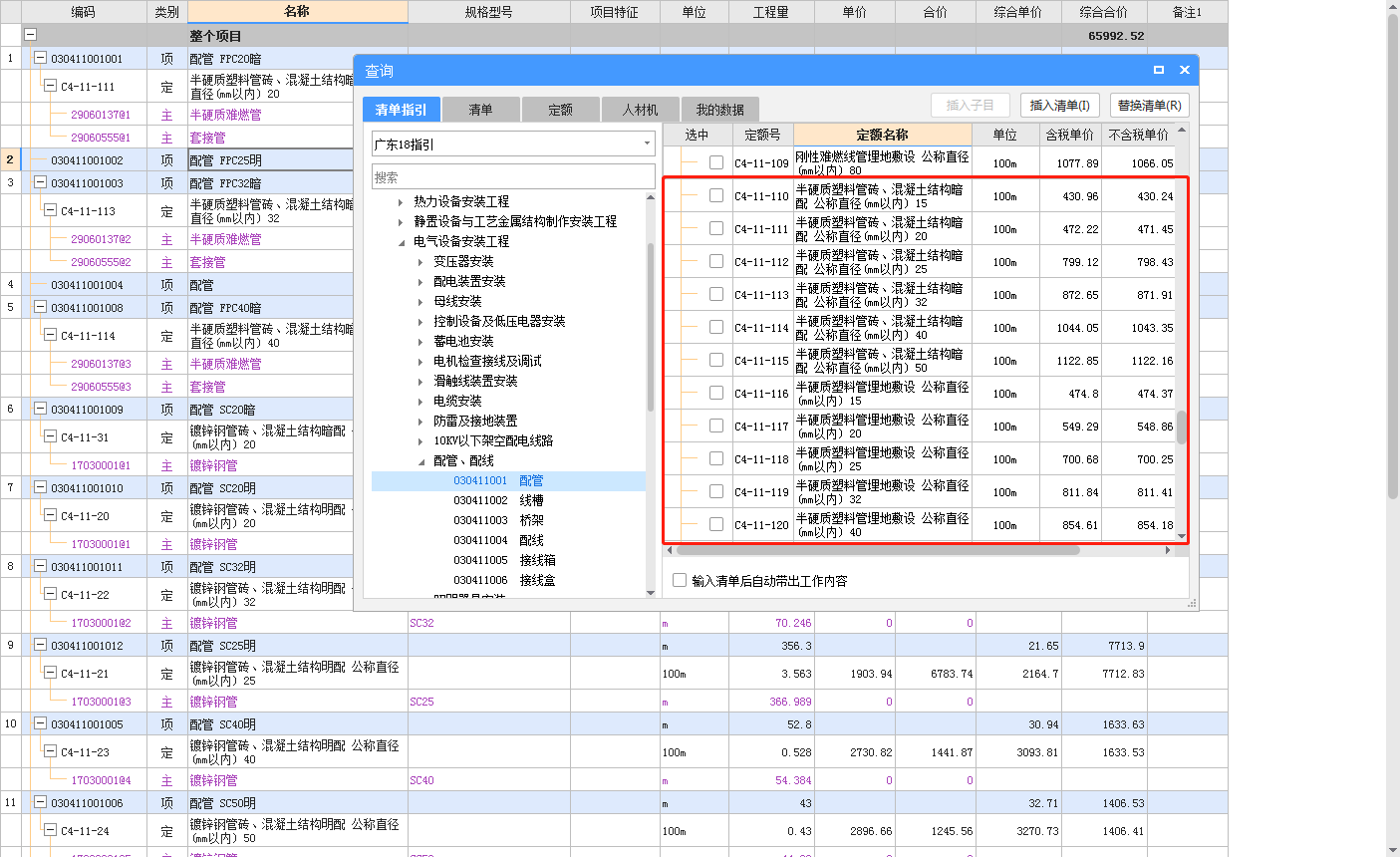Click the 综合合价 column header
The height and width of the screenshot is (857, 1400).
pyautogui.click(x=1104, y=12)
